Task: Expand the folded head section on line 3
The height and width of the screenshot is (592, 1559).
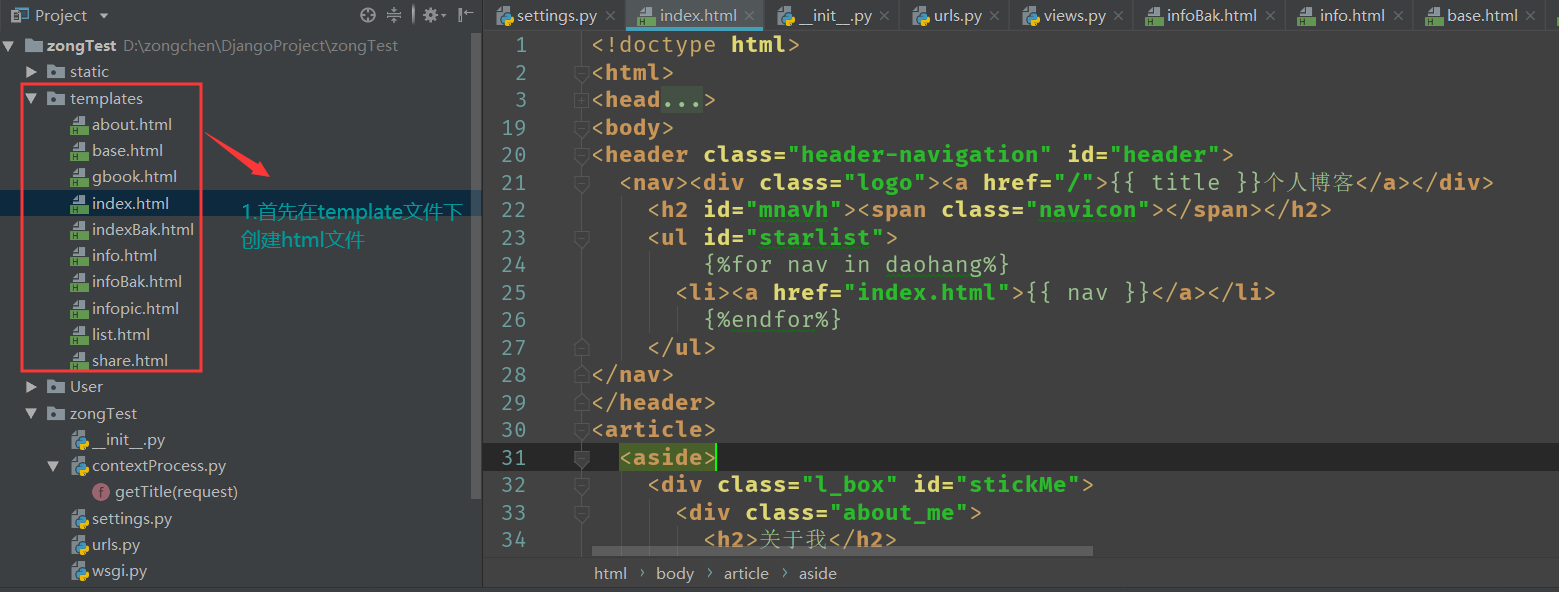Action: pos(581,100)
